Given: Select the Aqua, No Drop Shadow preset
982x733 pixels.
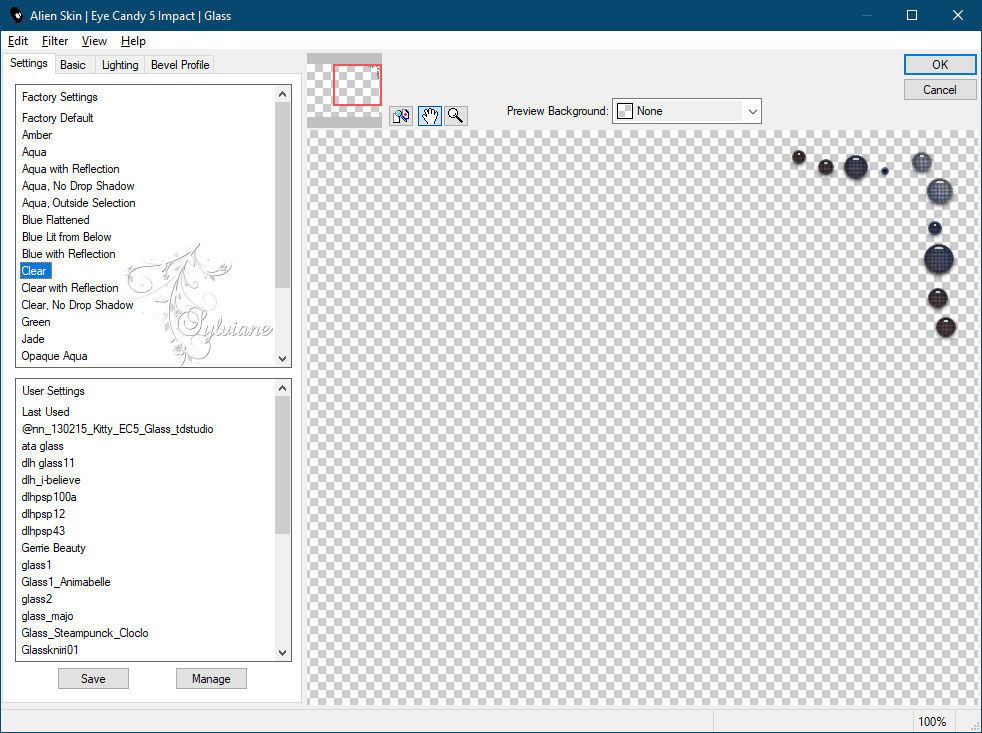Looking at the screenshot, I should click(78, 185).
